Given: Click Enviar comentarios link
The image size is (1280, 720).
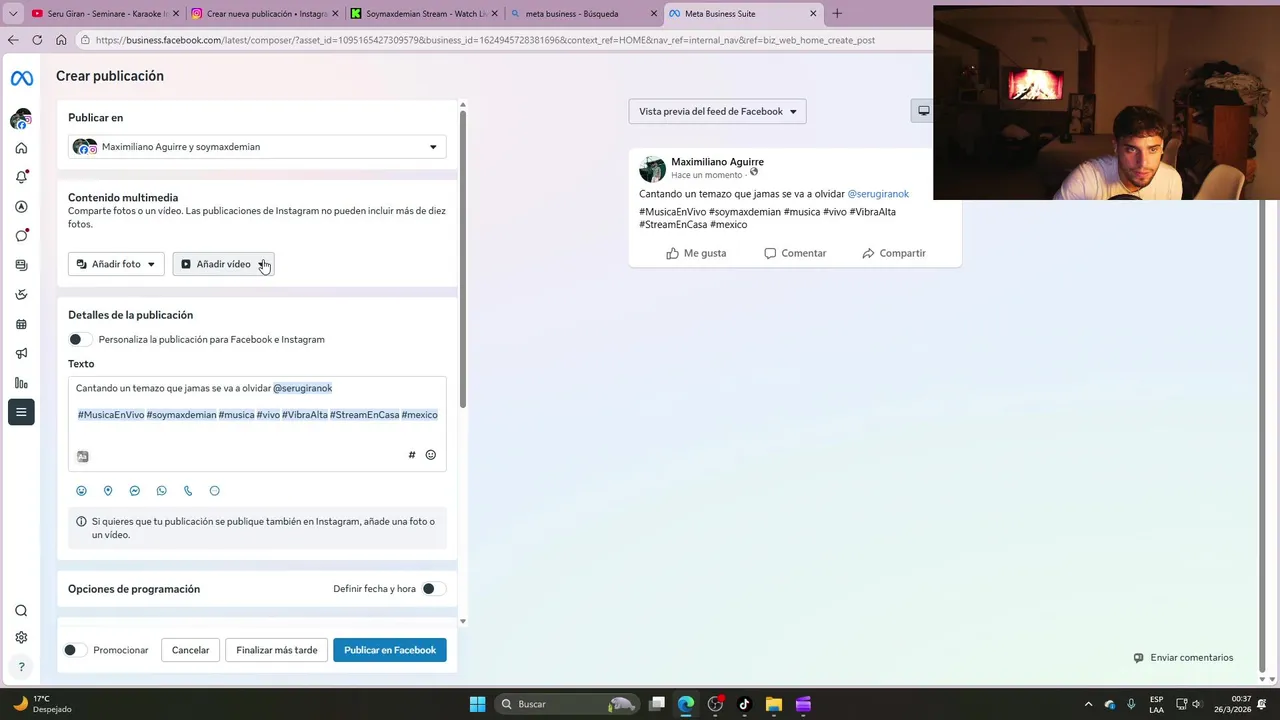Looking at the screenshot, I should (x=1183, y=658).
